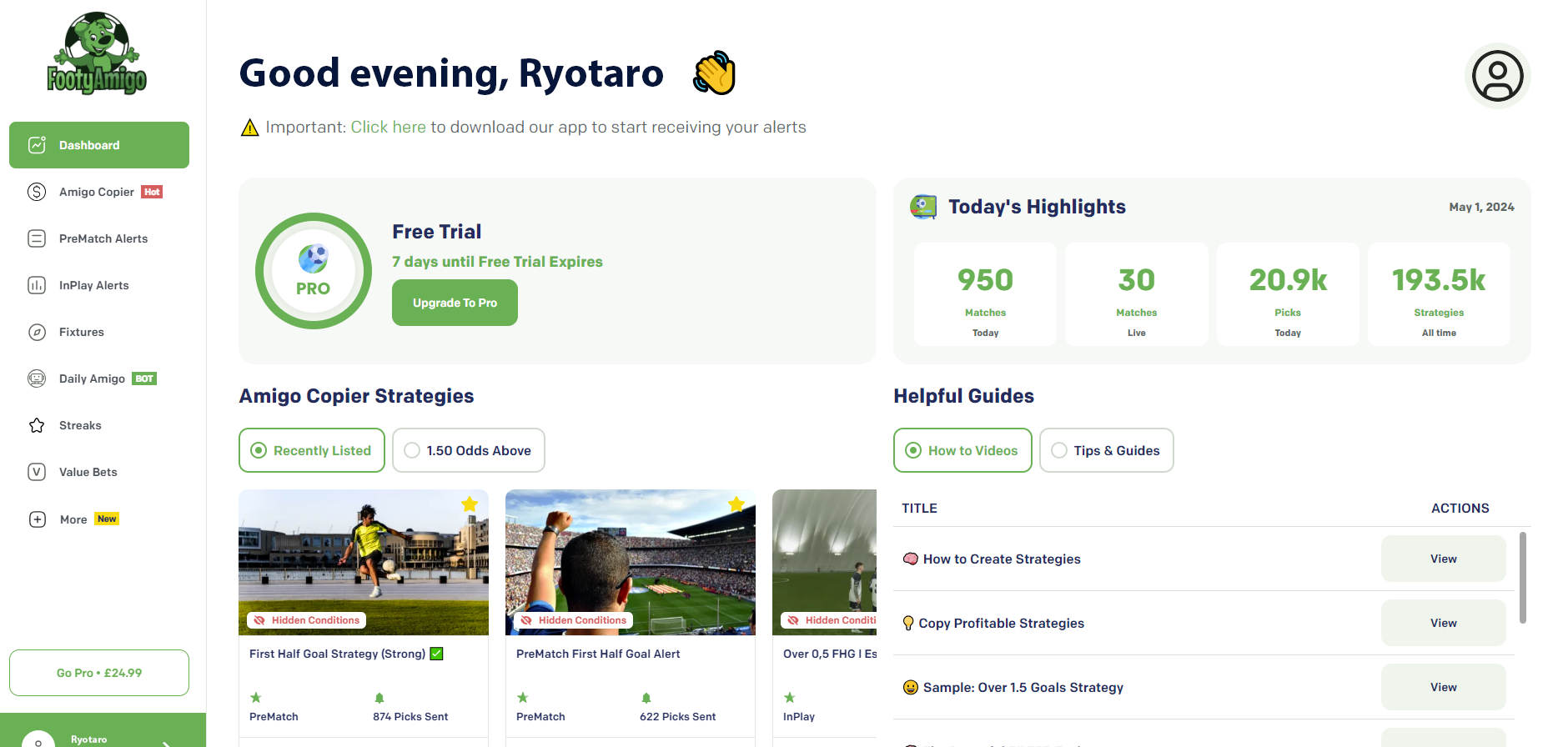The image size is (1568, 747).
Task: Click the FootyAmigo logo
Action: click(97, 53)
